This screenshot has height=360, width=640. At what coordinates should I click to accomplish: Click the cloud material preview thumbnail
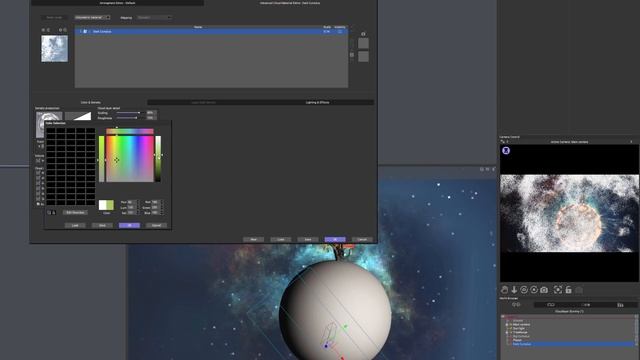coord(54,49)
